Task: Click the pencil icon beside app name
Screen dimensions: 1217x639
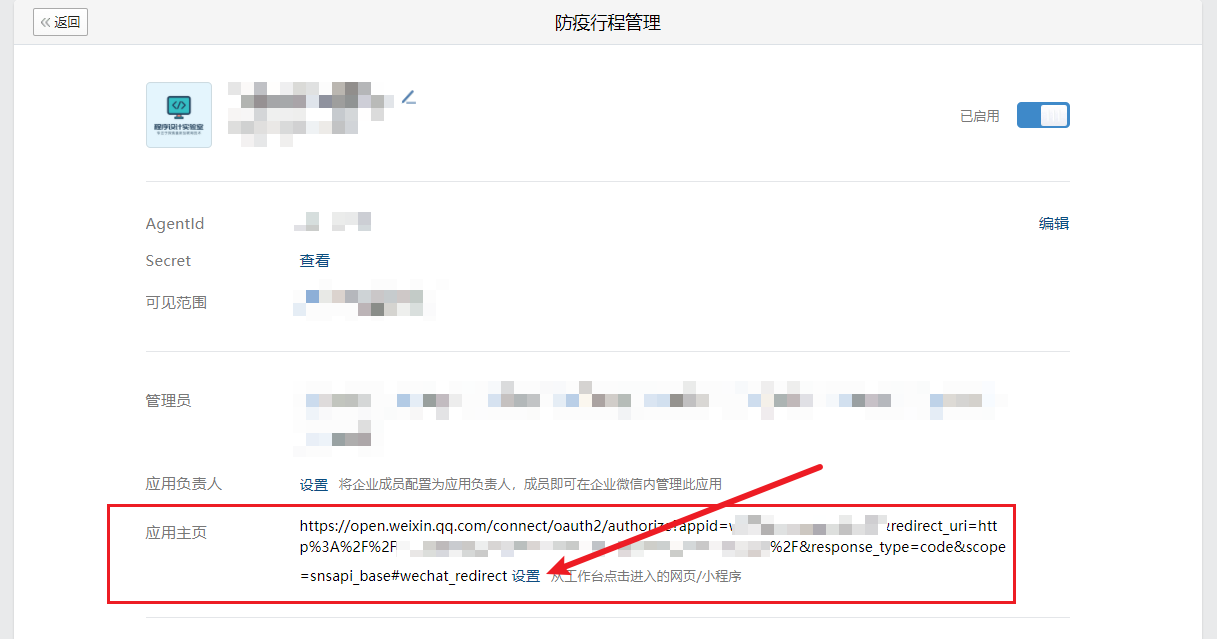Action: (408, 97)
